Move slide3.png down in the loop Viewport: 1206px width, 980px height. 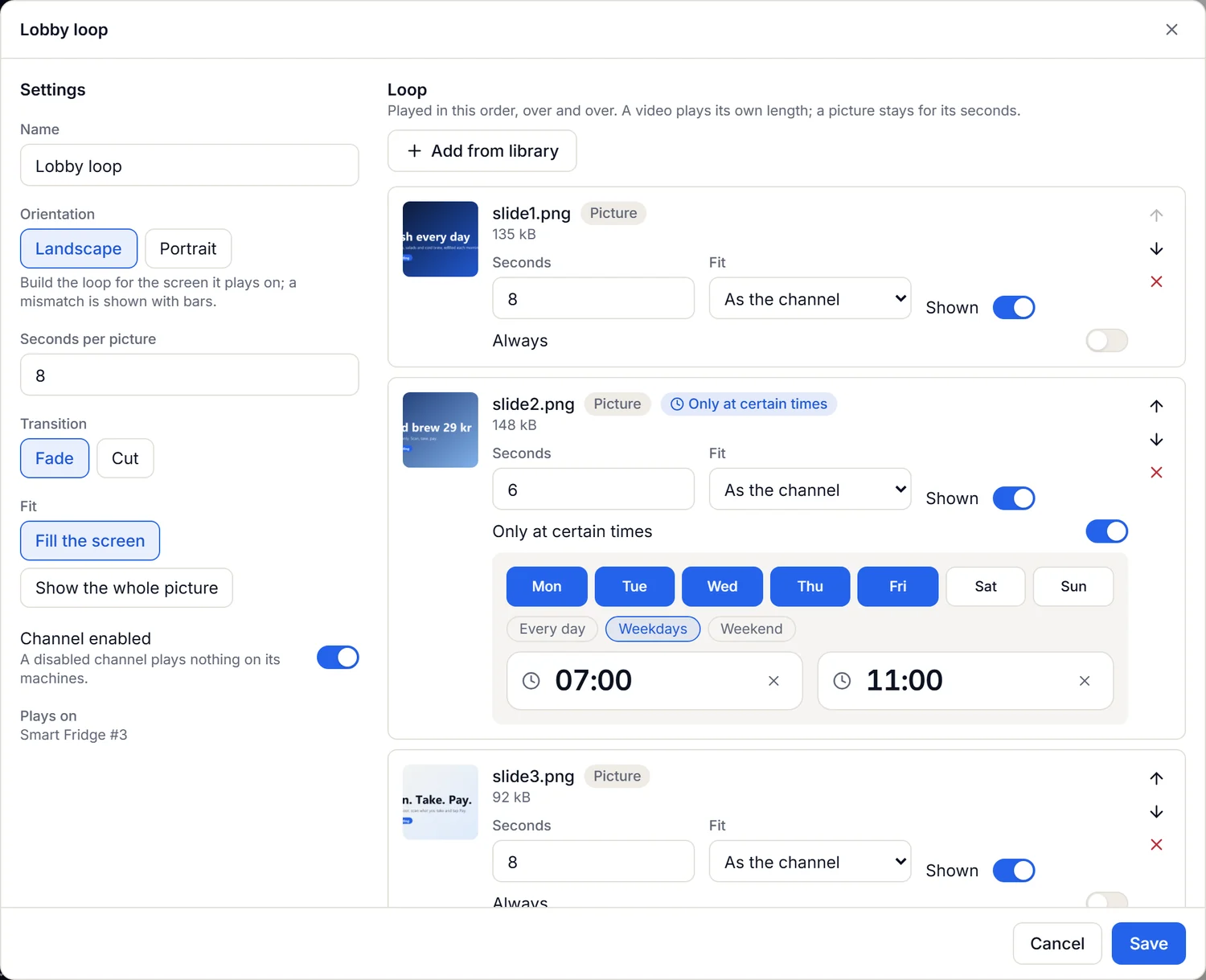pos(1156,811)
